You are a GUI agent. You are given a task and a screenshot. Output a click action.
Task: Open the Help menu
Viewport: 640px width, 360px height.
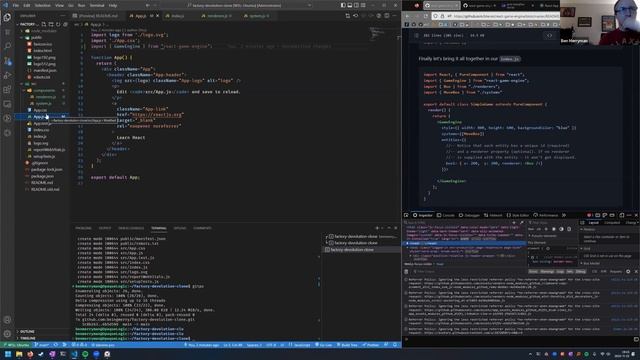click(113, 5)
